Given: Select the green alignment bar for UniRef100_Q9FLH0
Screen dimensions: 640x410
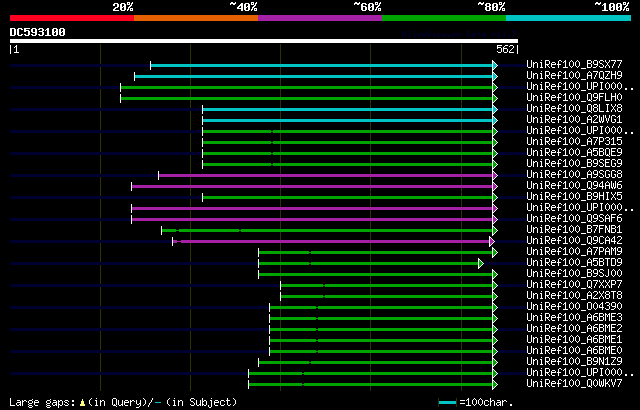Looking at the screenshot, I should pos(307,98).
